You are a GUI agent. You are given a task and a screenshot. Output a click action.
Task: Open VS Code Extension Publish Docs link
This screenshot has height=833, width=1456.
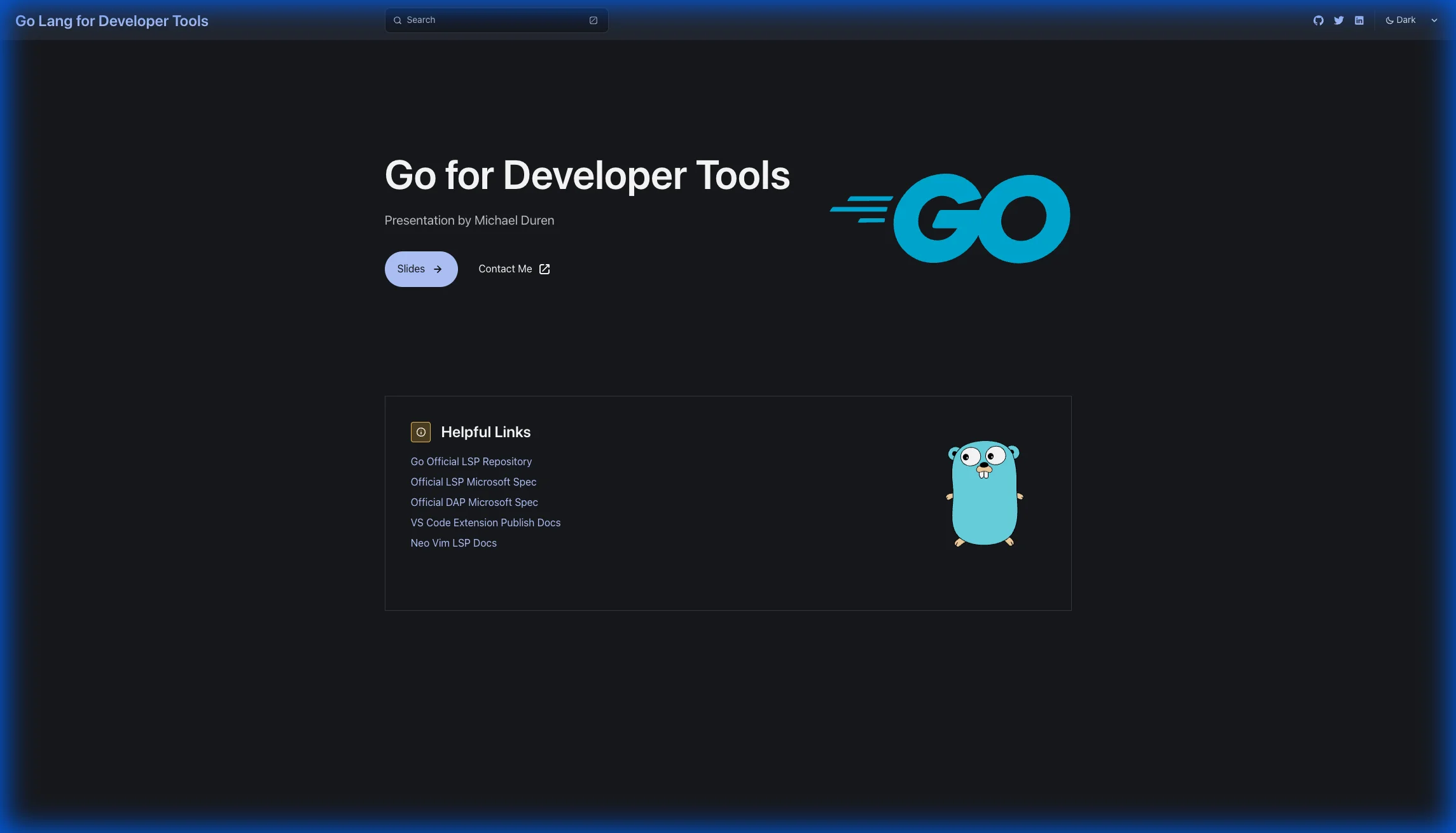pos(485,522)
